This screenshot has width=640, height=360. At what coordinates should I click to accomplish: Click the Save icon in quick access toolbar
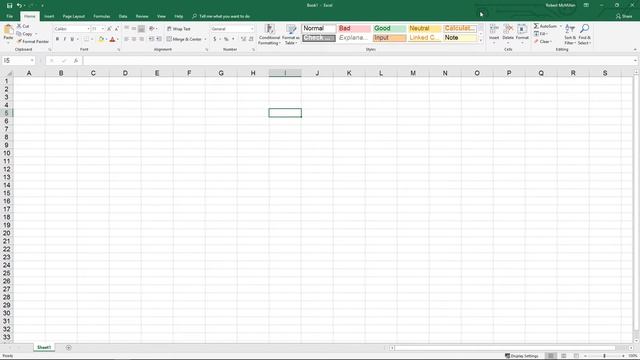9,5
